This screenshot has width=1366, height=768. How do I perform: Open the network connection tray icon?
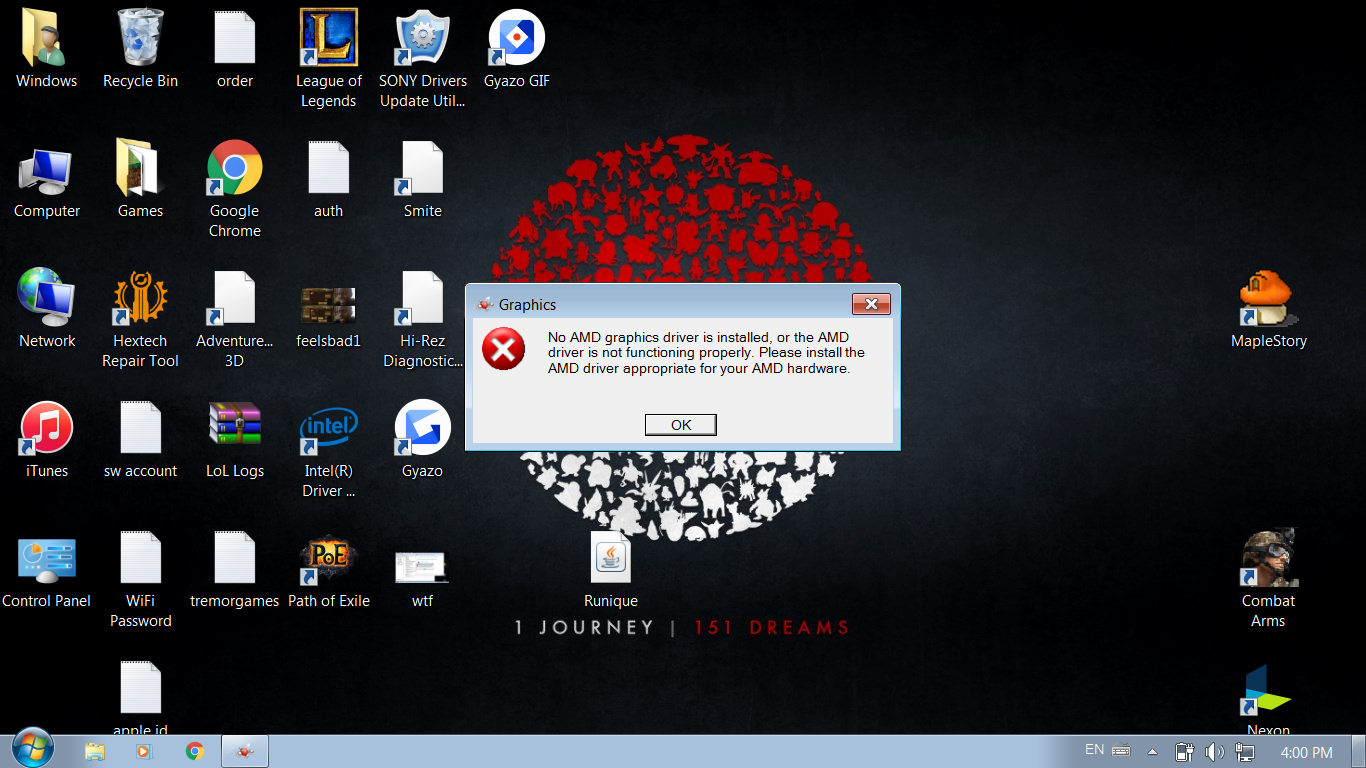pyautogui.click(x=1245, y=752)
